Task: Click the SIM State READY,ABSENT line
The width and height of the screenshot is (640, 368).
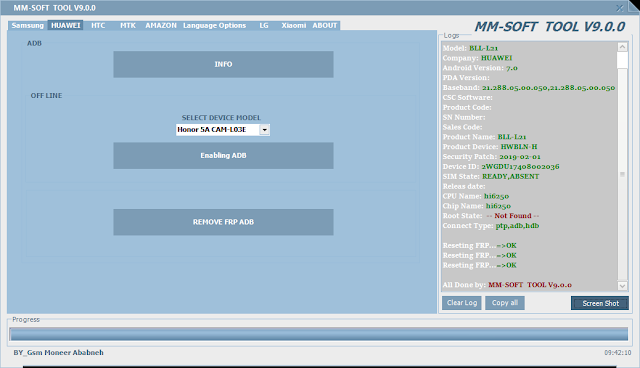Action: click(x=491, y=176)
